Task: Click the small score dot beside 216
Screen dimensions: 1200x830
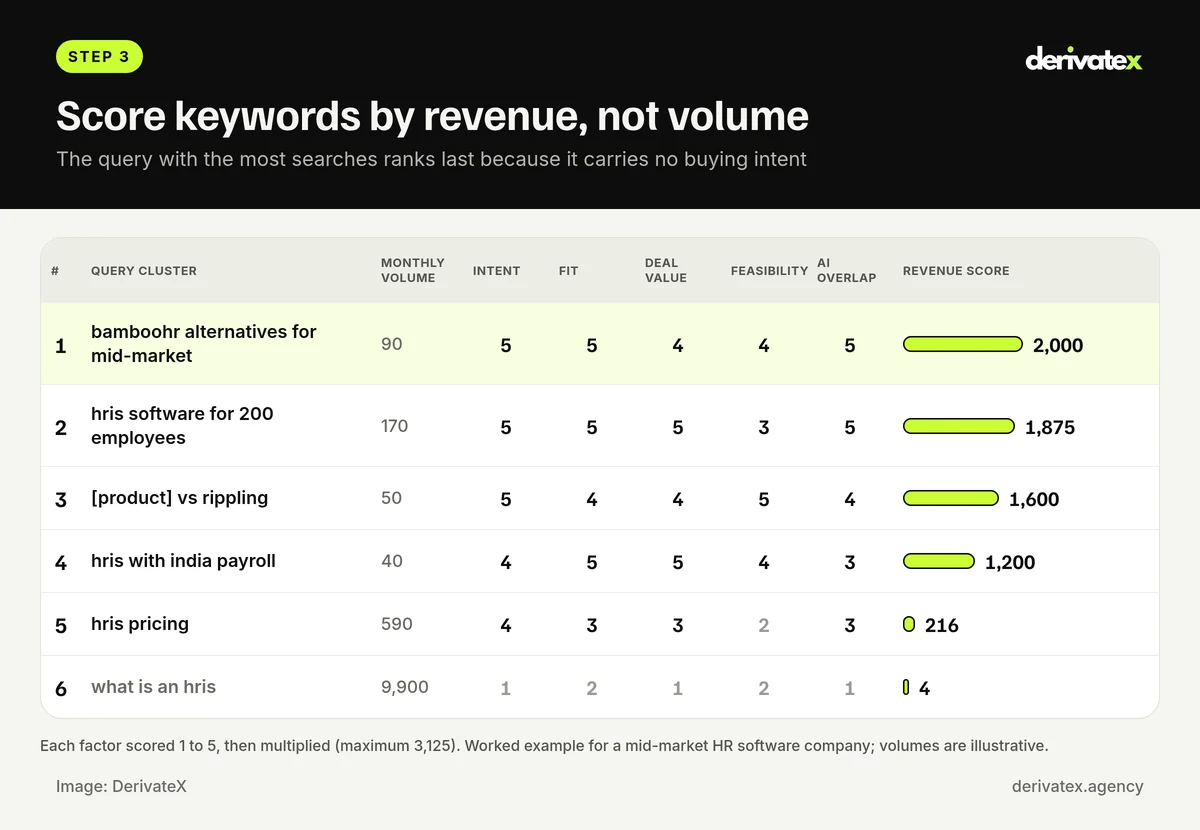Action: [x=909, y=624]
